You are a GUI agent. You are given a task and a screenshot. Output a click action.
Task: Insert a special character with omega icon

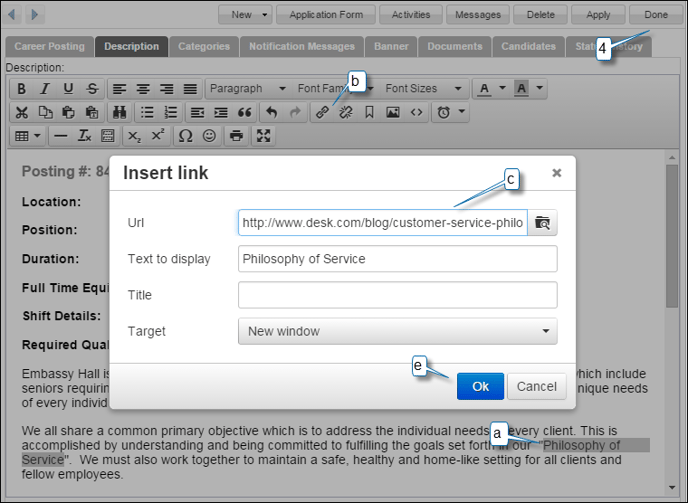(185, 135)
